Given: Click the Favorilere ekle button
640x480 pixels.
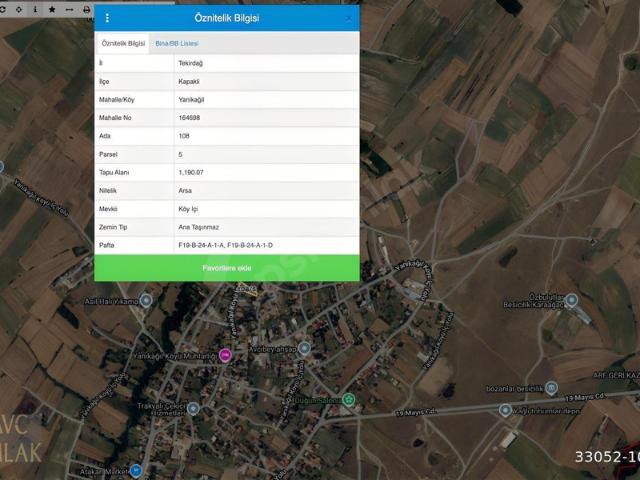Looking at the screenshot, I should (227, 268).
